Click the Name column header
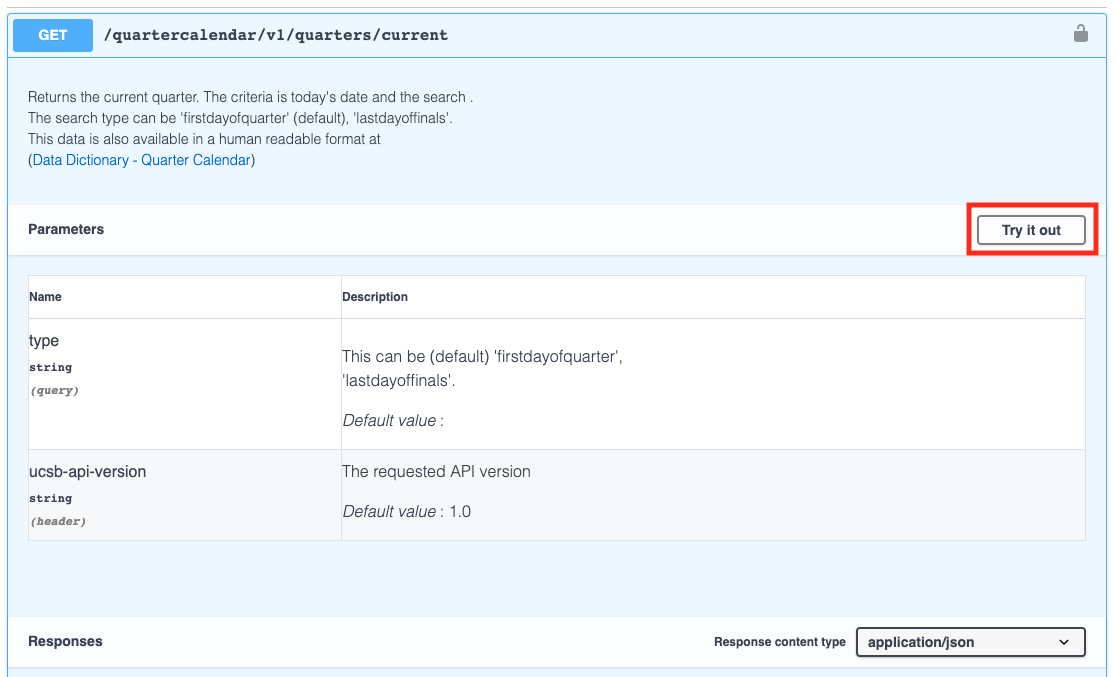The height and width of the screenshot is (677, 1115). pos(45,297)
